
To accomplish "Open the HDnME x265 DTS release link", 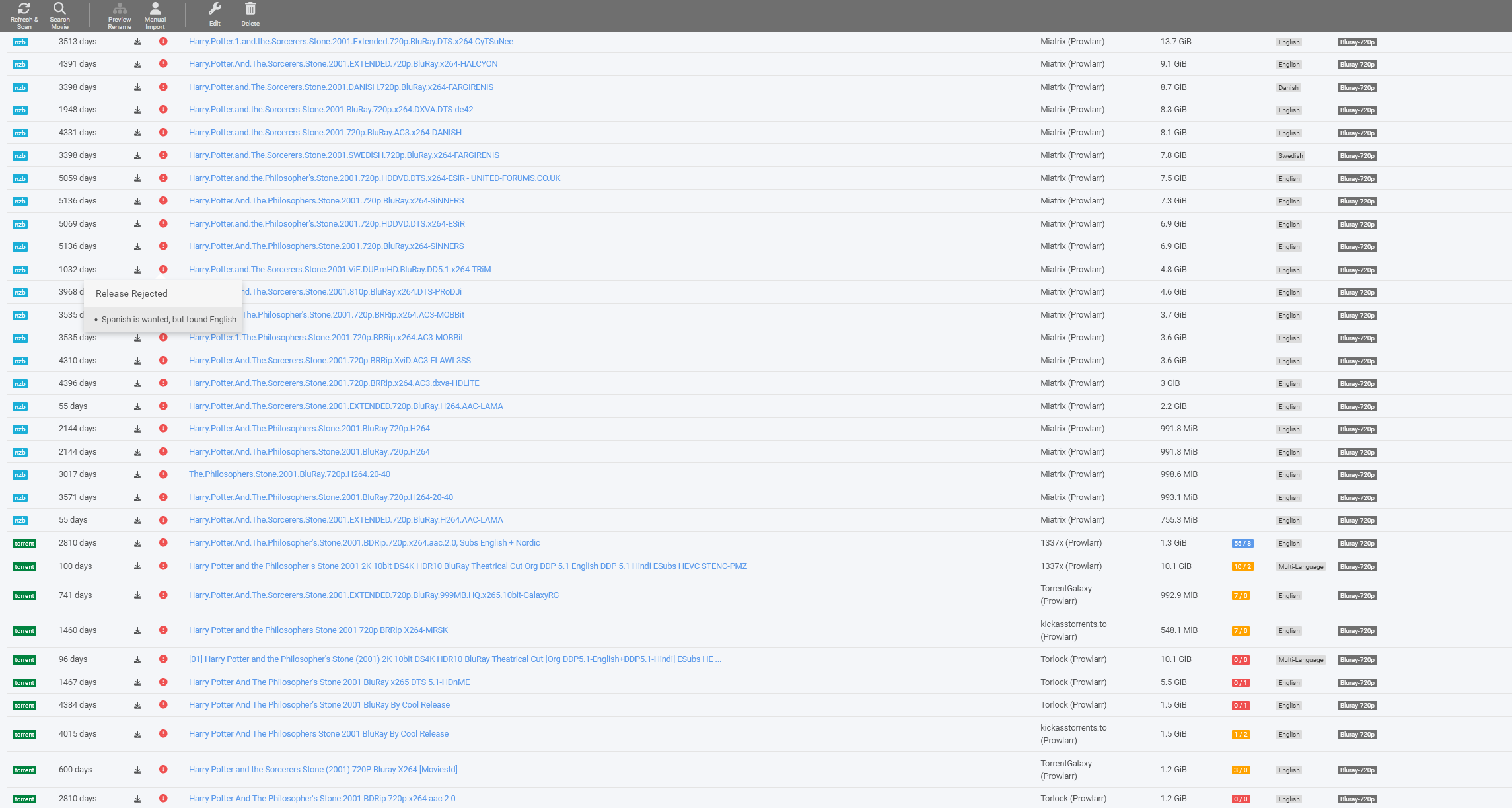I will (330, 682).
